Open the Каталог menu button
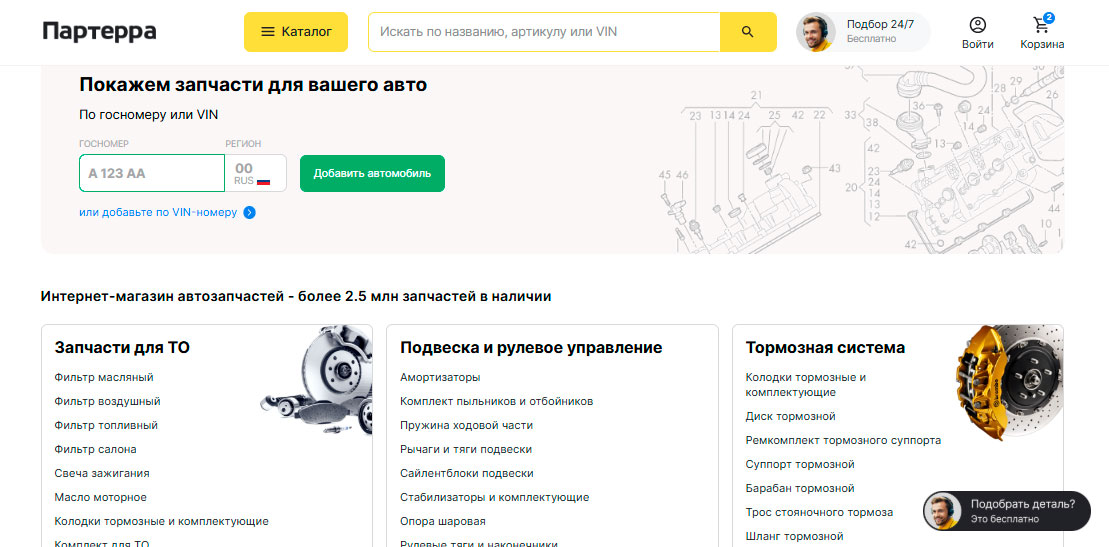The height and width of the screenshot is (547, 1109). tap(296, 32)
